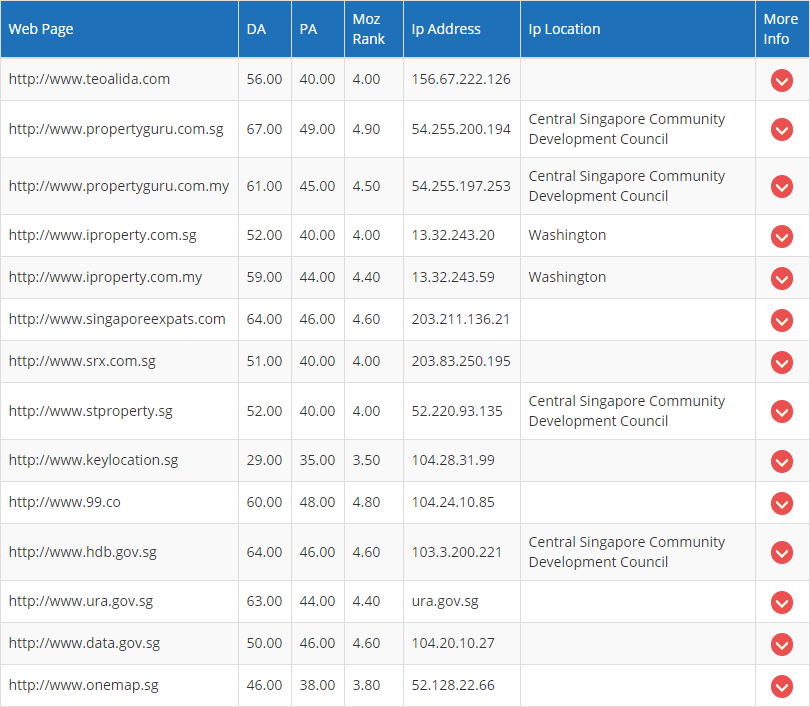The width and height of the screenshot is (810, 707).
Task: Select http://www.keylocation.sg web page text
Action: (94, 460)
